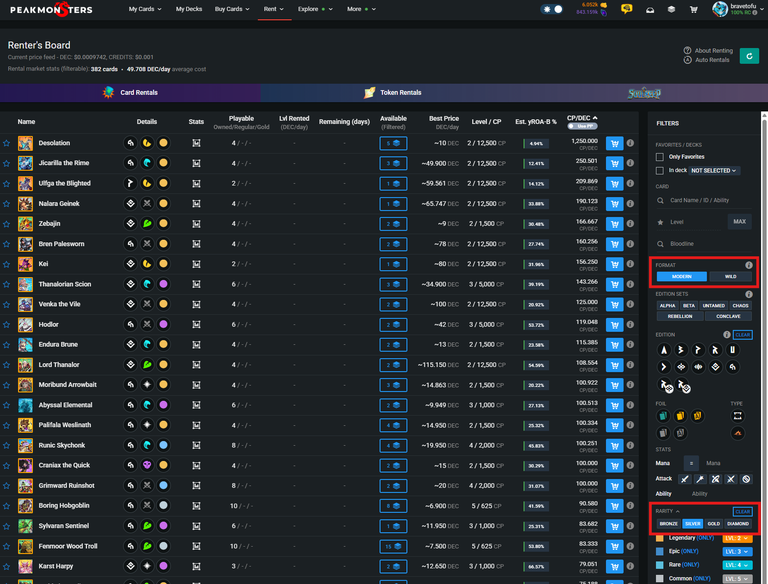
Task: Select the Rebellion edition set
Action: (680, 316)
